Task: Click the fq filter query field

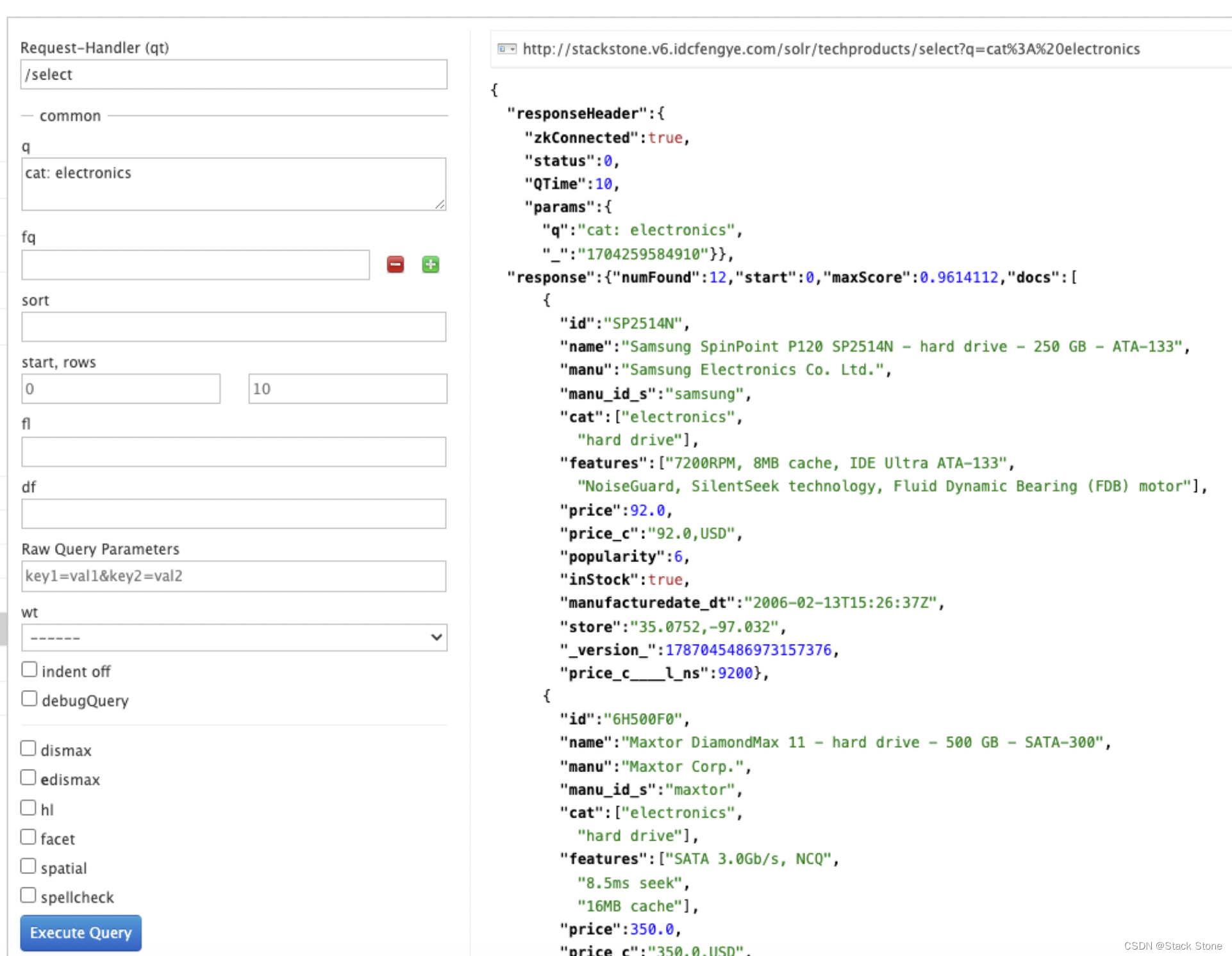Action: 196,265
